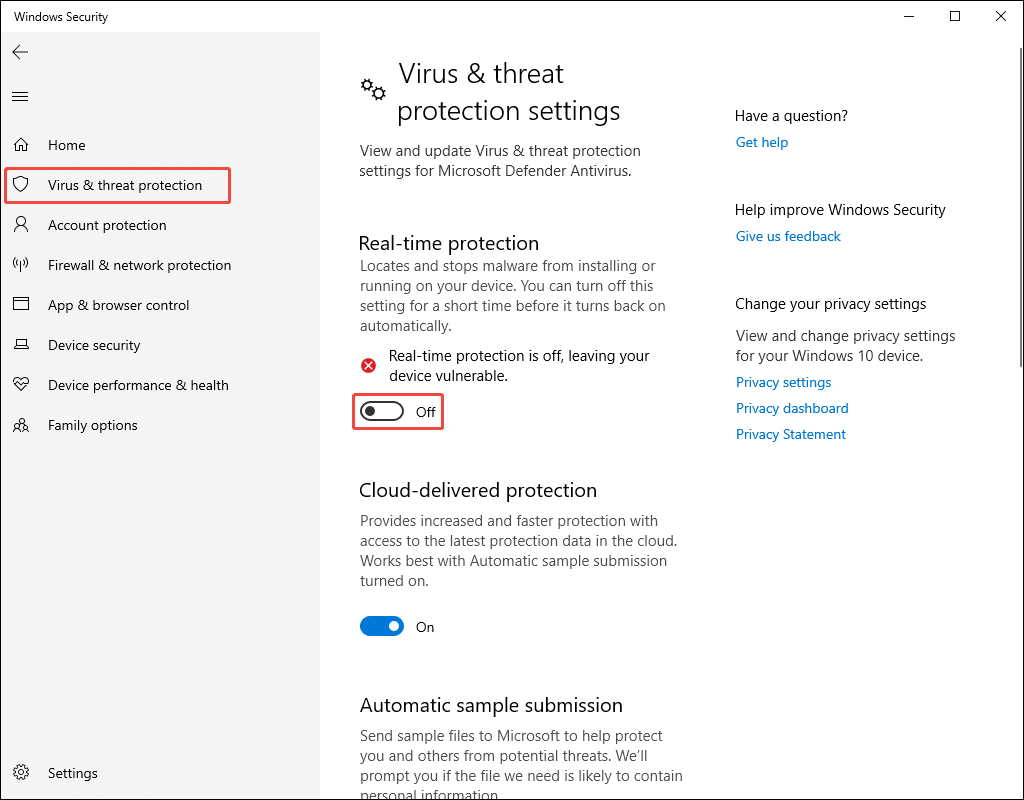
Task: Click Give us feedback
Action: (787, 236)
